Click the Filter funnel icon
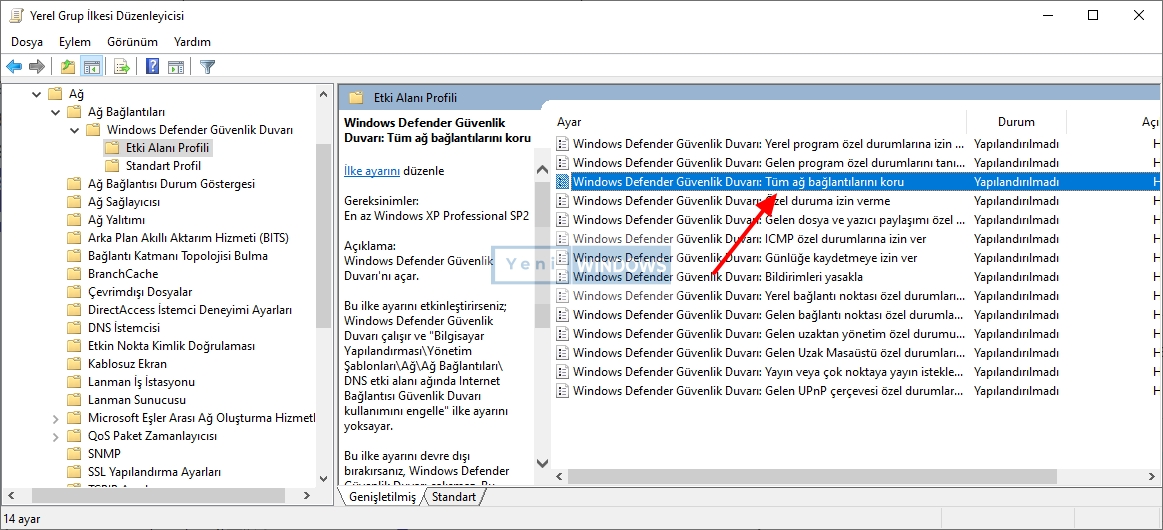1163x530 pixels. point(208,67)
